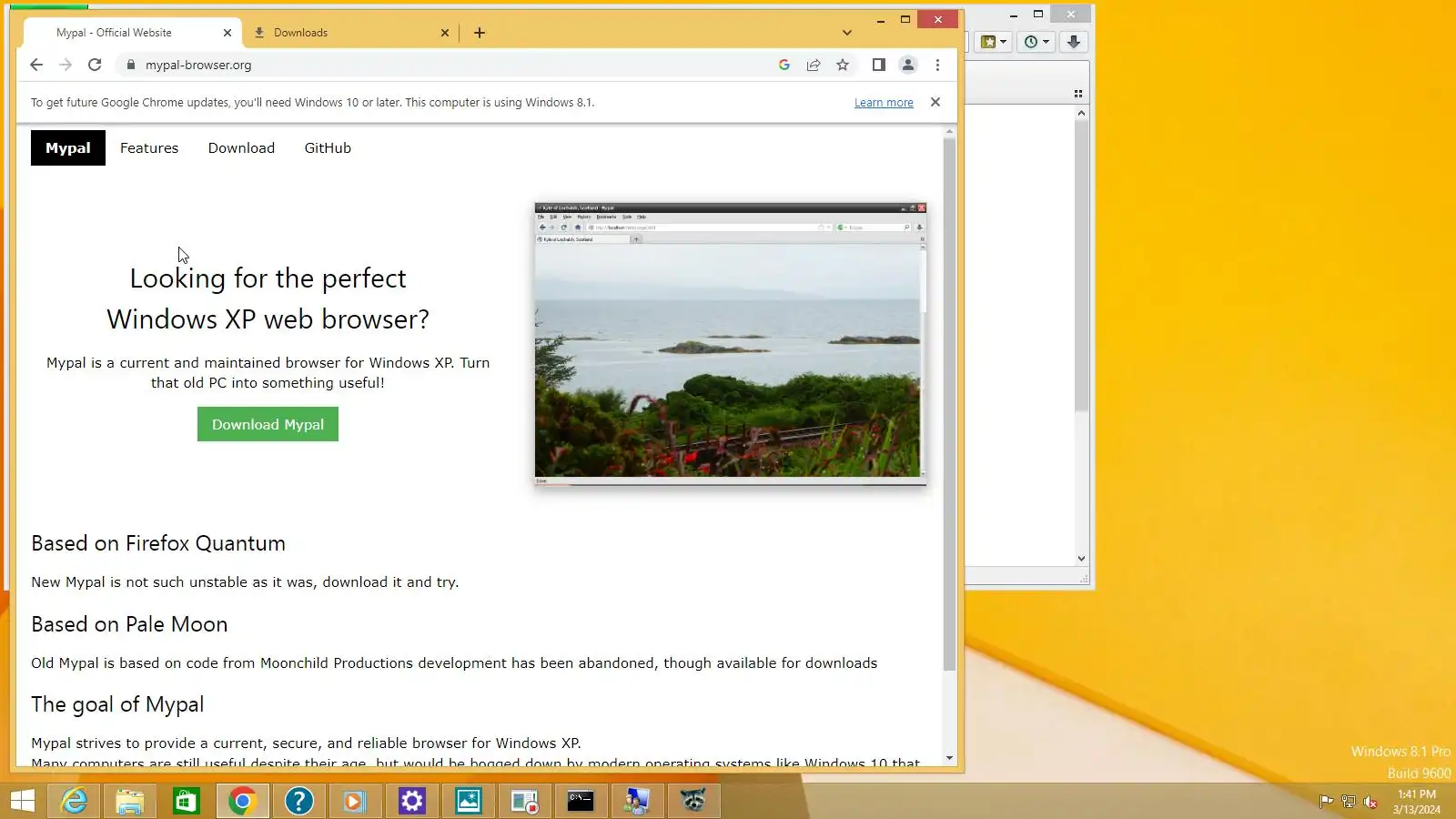1456x819 pixels.
Task: Open the Download nav link
Action: pyautogui.click(x=241, y=148)
